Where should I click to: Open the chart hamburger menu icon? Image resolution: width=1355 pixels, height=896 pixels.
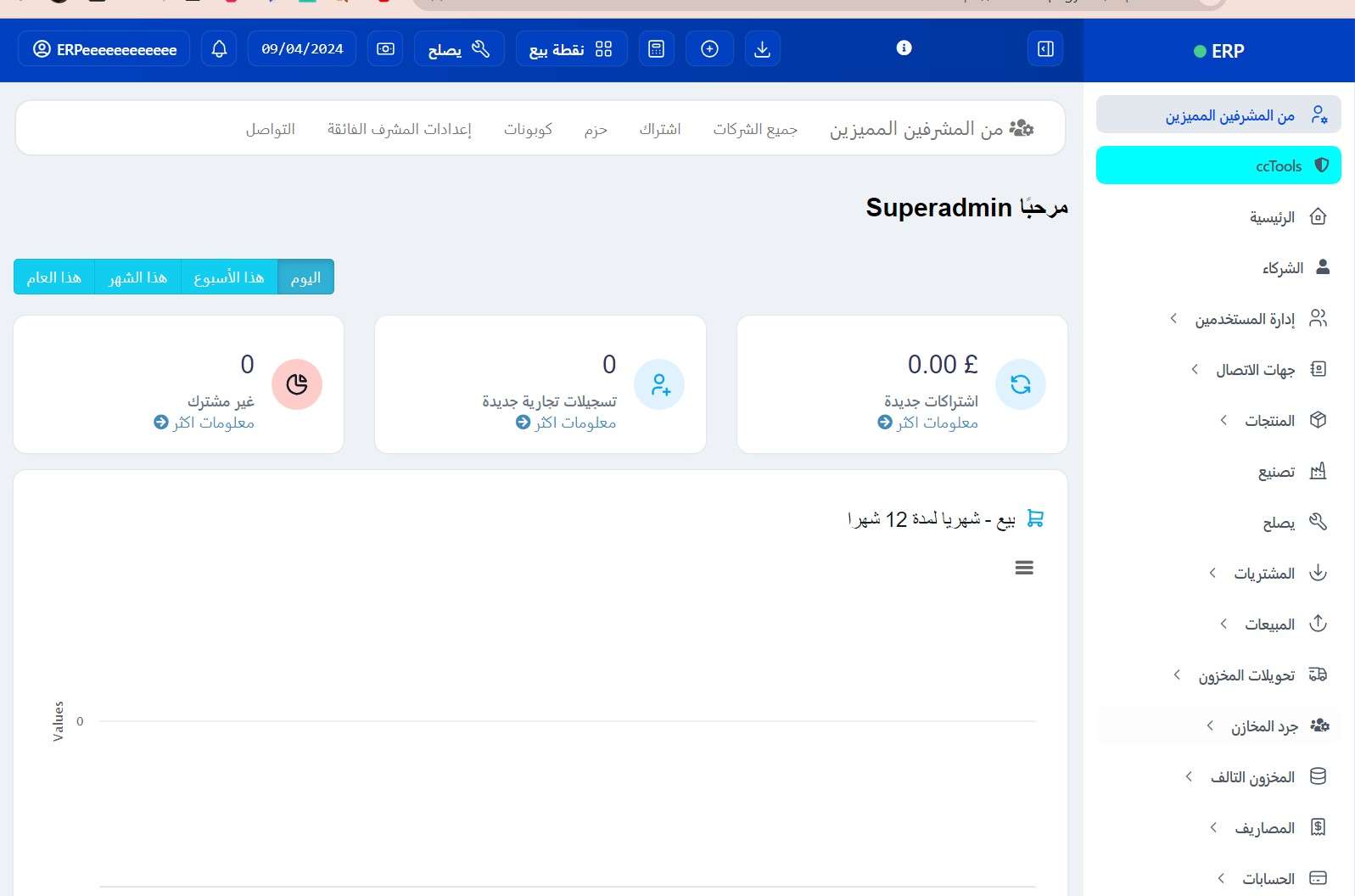pyautogui.click(x=1024, y=568)
